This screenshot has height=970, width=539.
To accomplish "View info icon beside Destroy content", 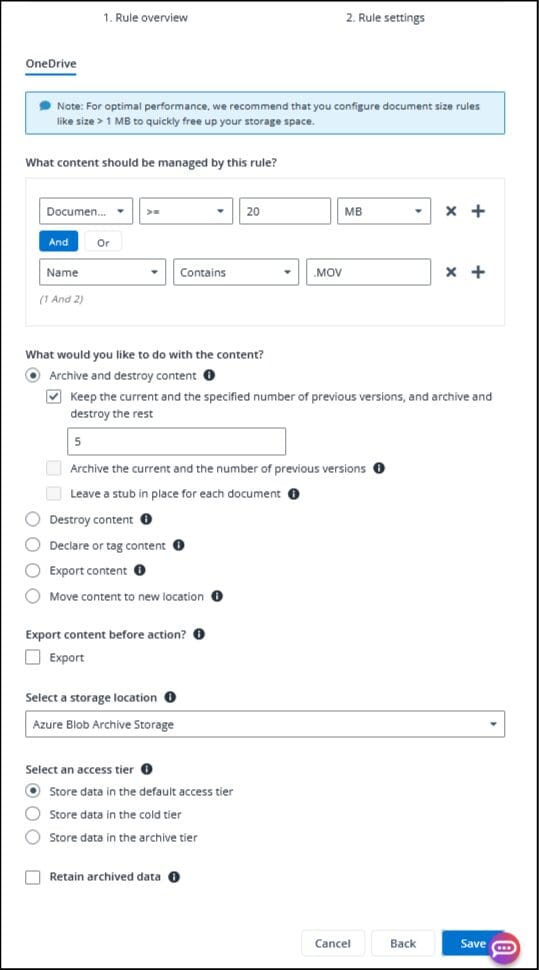I will point(146,519).
